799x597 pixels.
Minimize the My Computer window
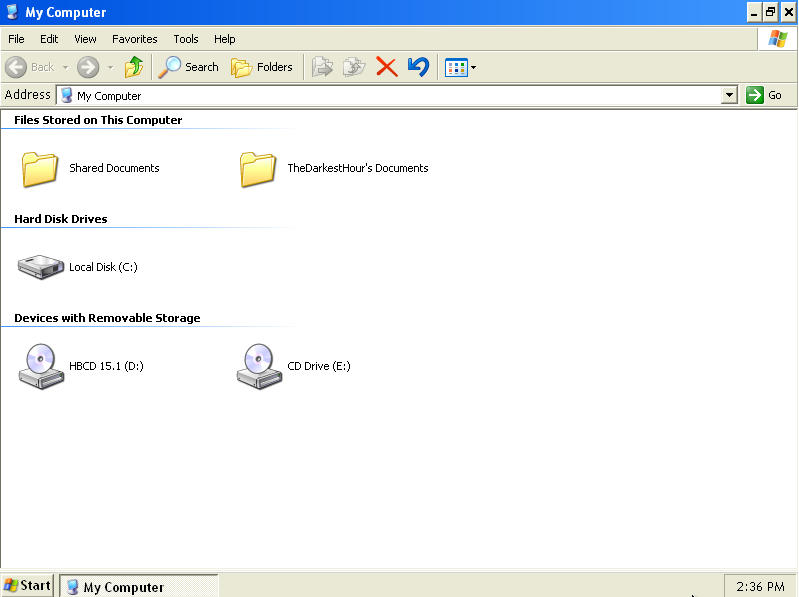(754, 12)
